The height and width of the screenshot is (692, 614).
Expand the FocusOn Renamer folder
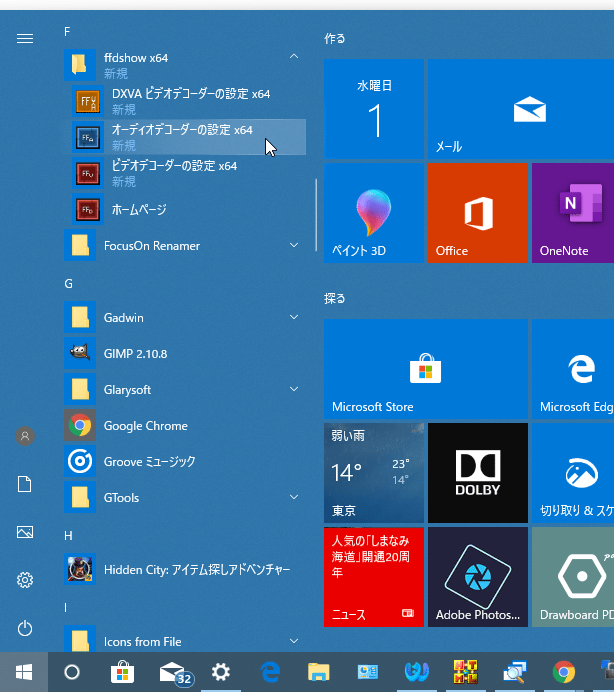point(294,245)
